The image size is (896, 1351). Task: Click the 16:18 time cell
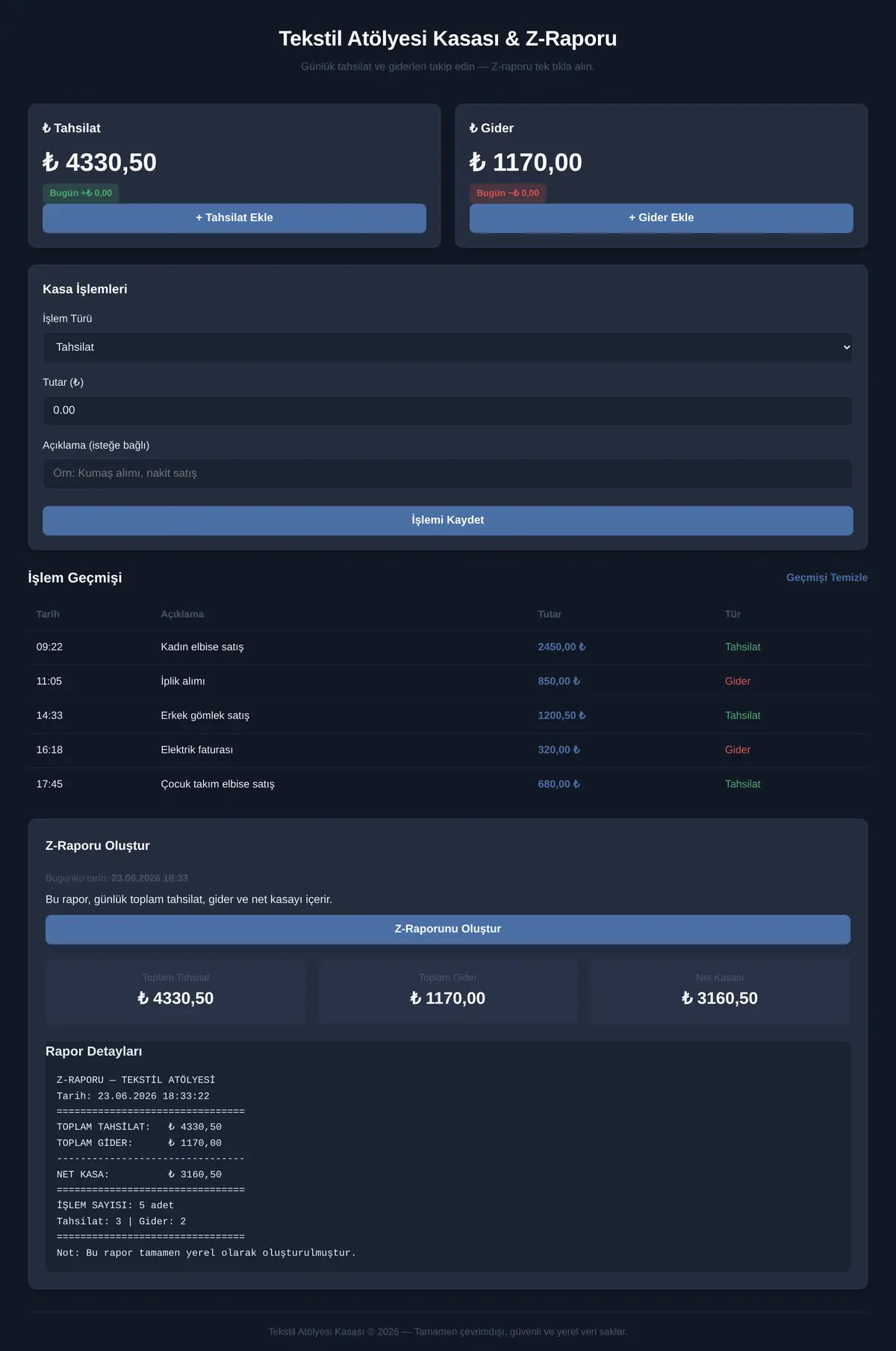click(49, 750)
